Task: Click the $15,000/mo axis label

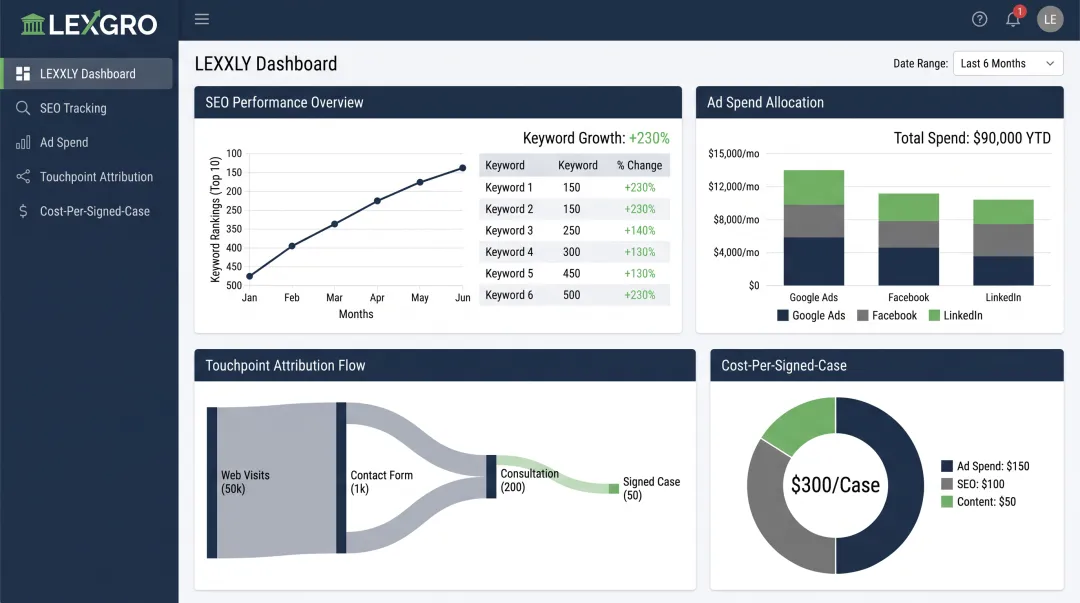Action: click(734, 154)
